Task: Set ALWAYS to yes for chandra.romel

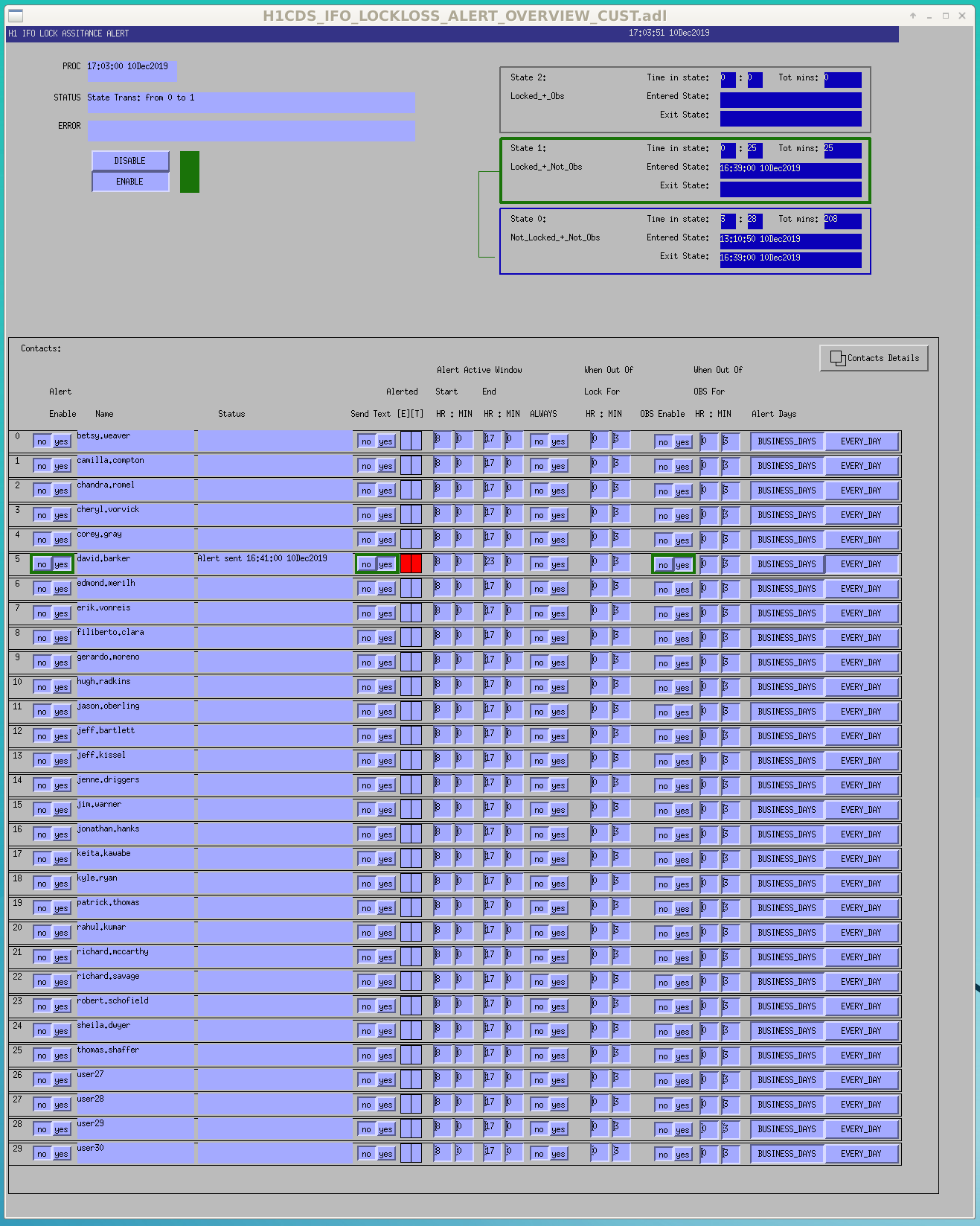Action: 559,491
